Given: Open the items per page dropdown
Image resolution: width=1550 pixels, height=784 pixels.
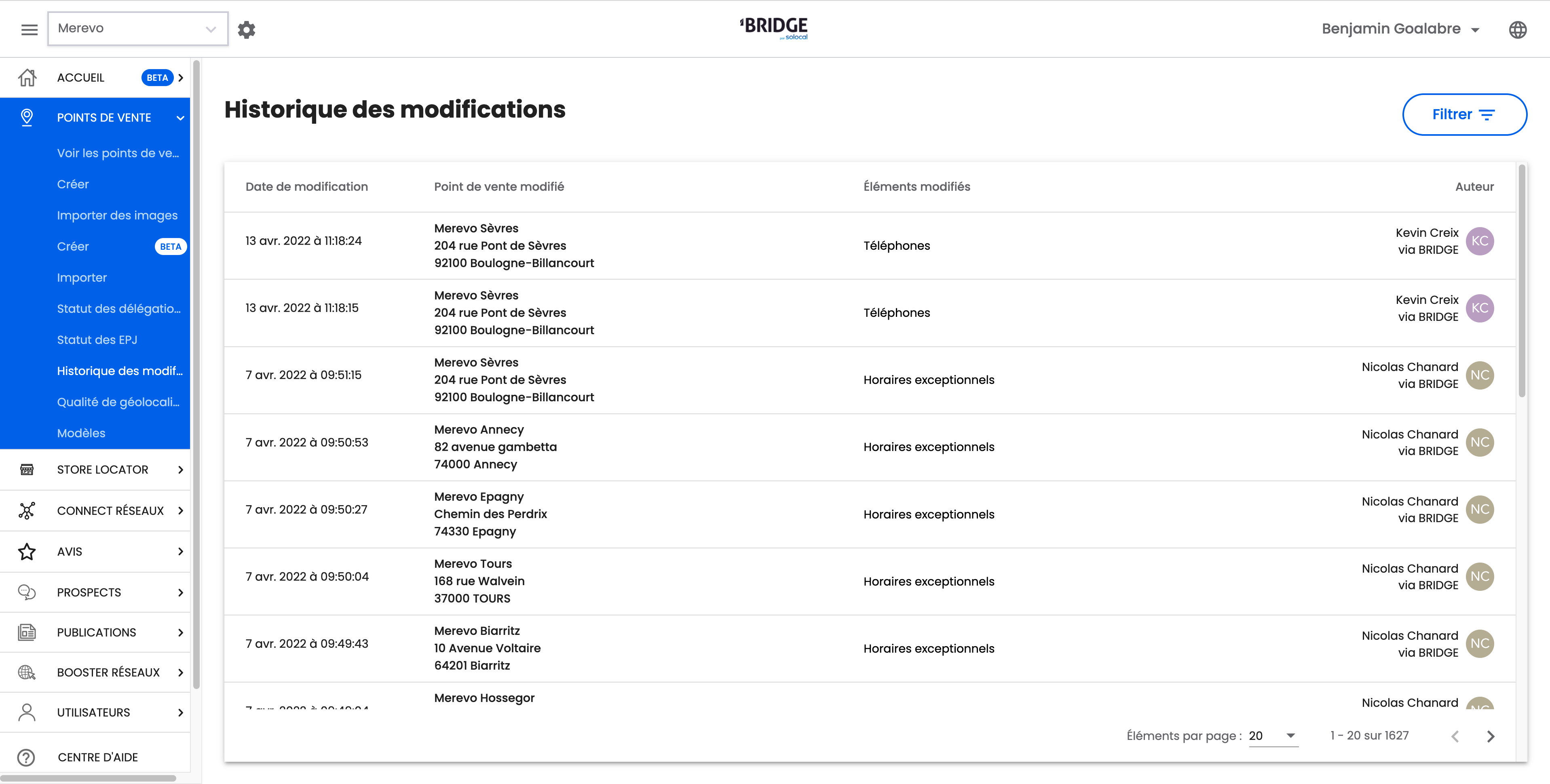Looking at the screenshot, I should coord(1273,735).
